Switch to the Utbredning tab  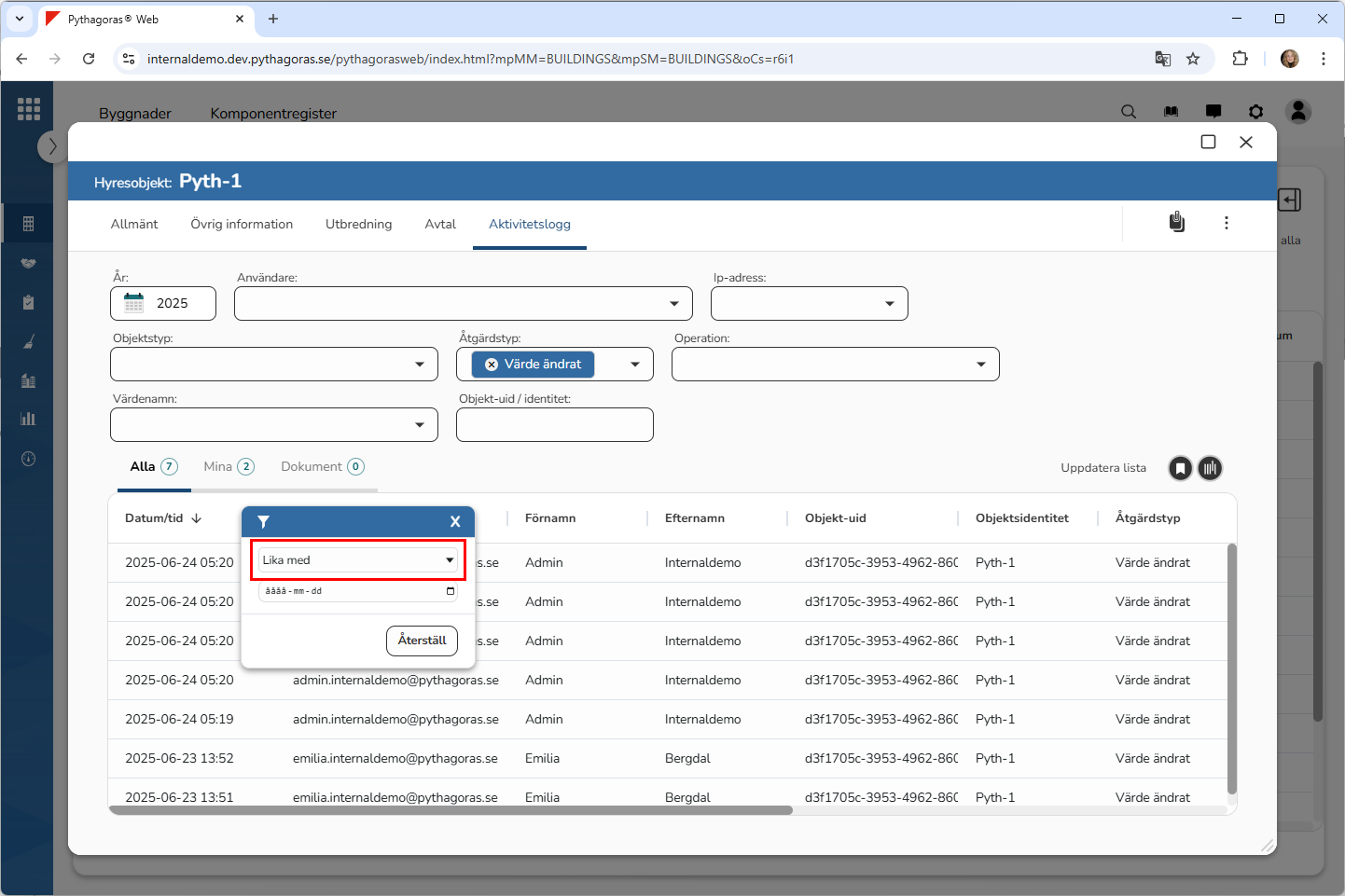pyautogui.click(x=358, y=224)
